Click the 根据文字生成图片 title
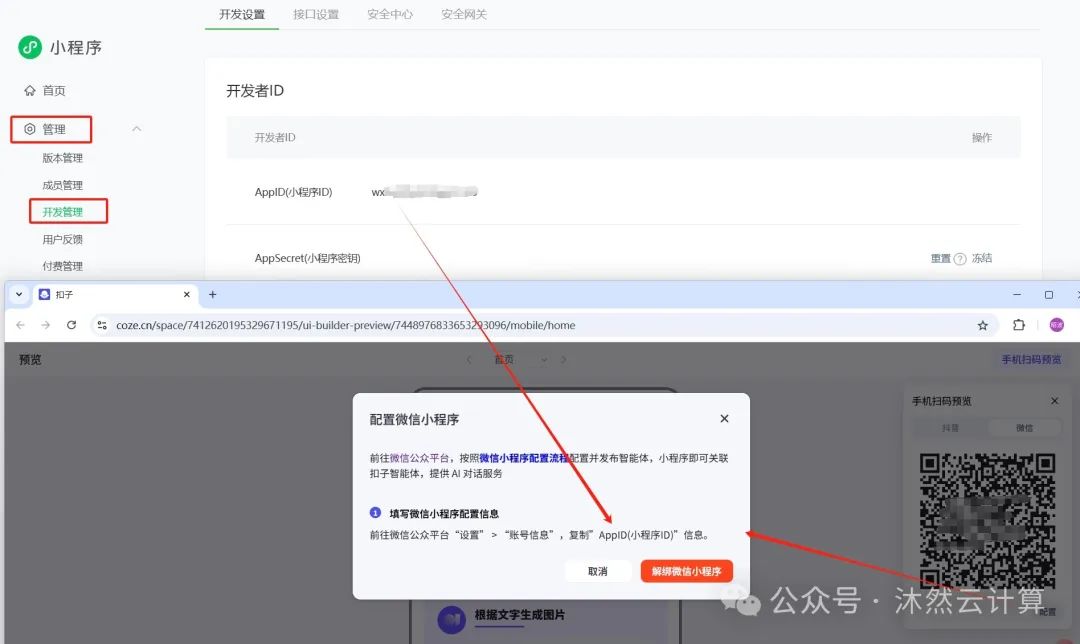Viewport: 1080px width, 644px height. tap(519, 614)
